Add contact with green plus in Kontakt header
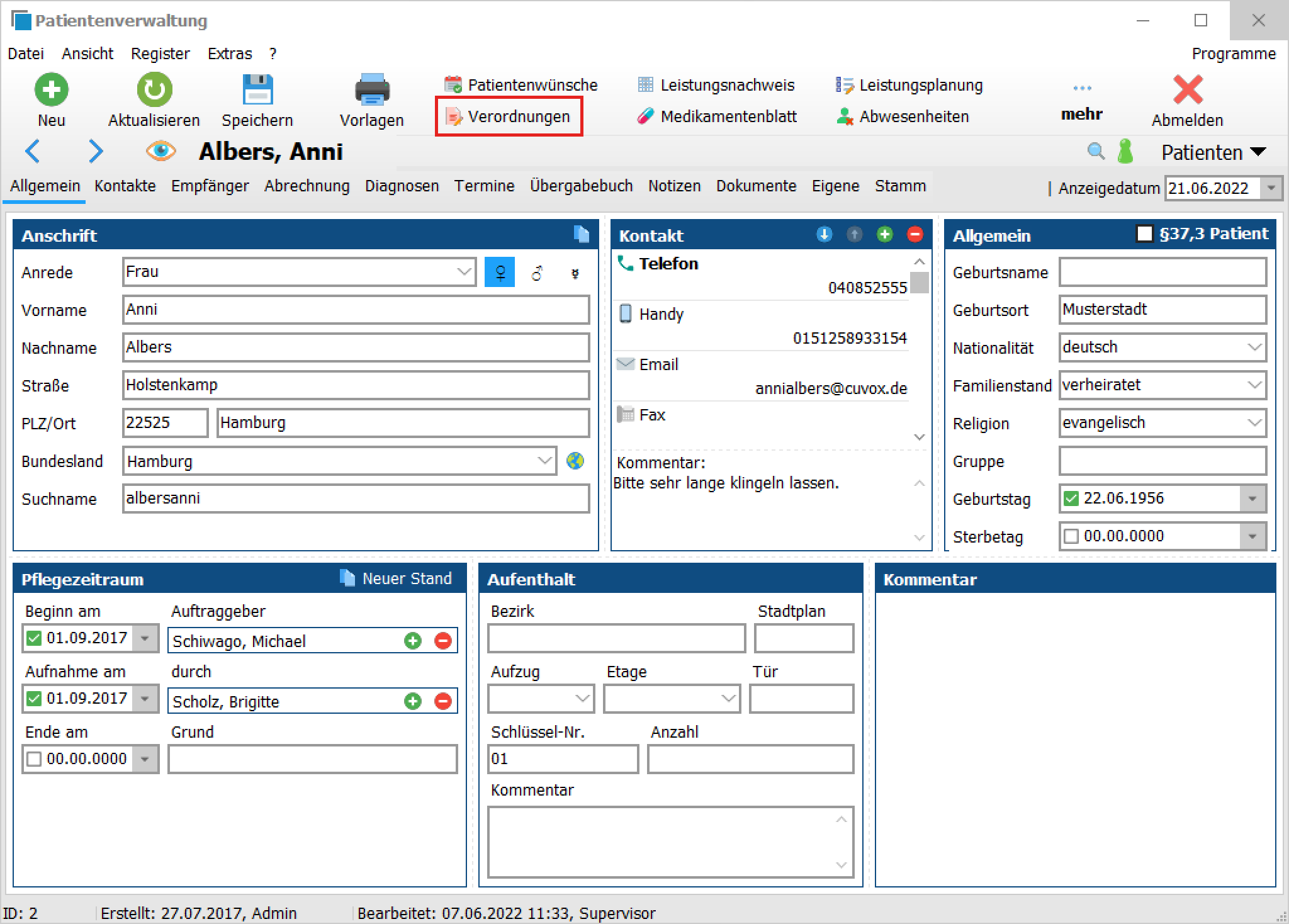The width and height of the screenshot is (1289, 924). pyautogui.click(x=884, y=235)
